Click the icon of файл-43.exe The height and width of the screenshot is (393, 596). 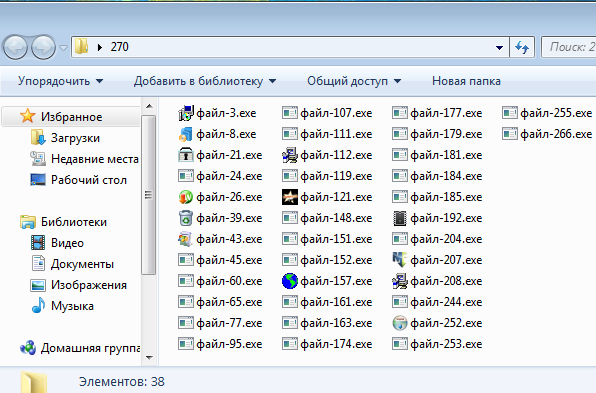[x=186, y=239]
